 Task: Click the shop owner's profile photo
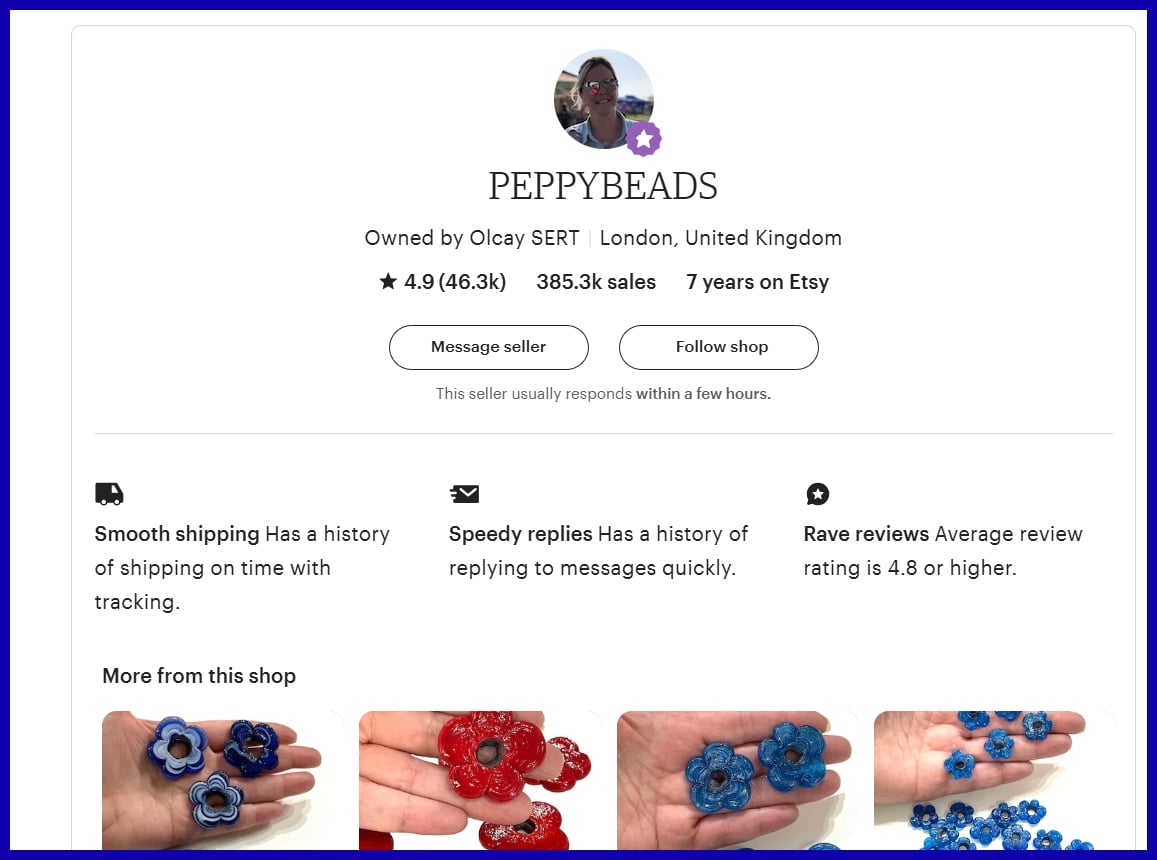[x=602, y=98]
